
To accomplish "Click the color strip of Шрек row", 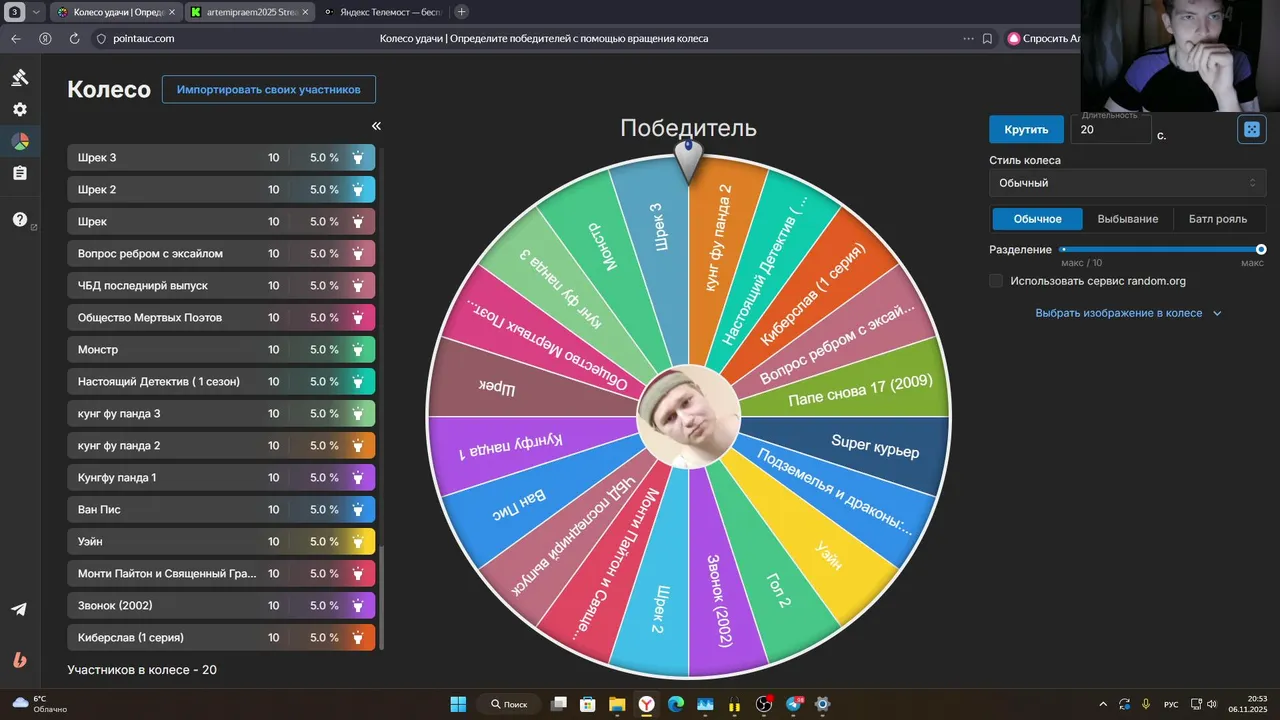I will coord(358,222).
